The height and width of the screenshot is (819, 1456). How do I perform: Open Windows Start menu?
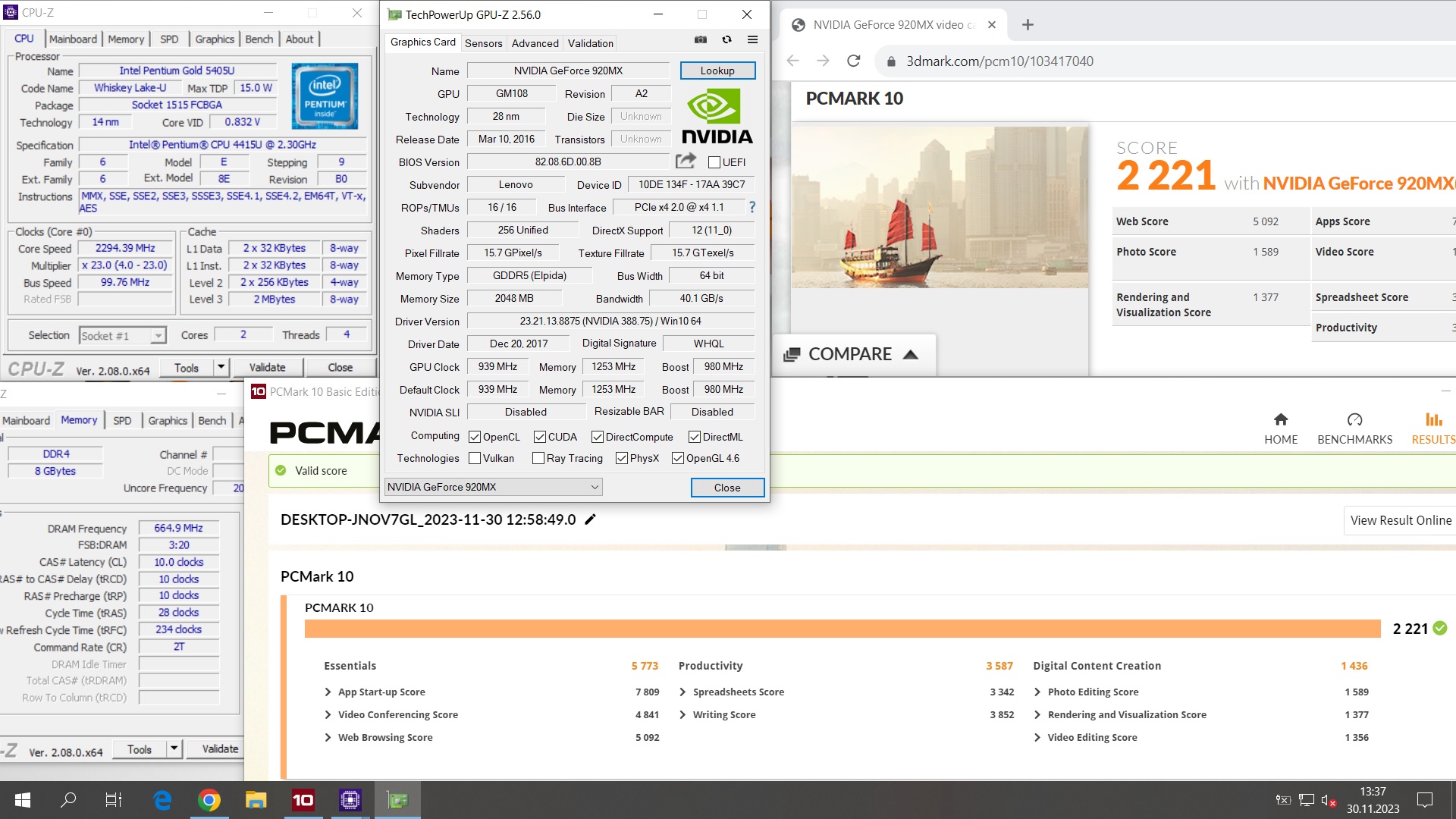(x=23, y=800)
